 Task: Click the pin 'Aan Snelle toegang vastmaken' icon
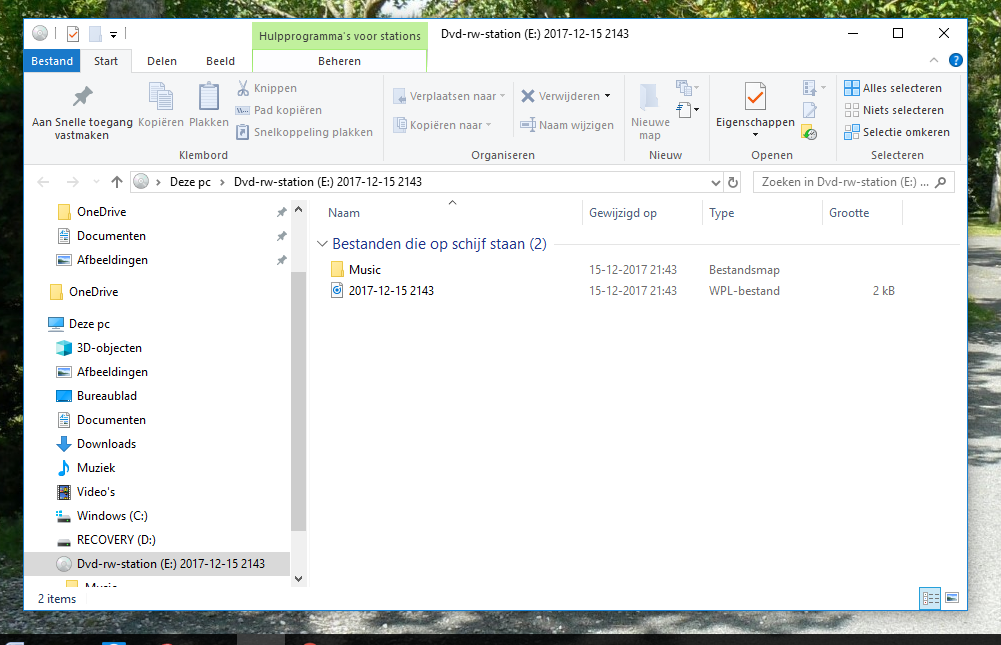click(x=82, y=96)
